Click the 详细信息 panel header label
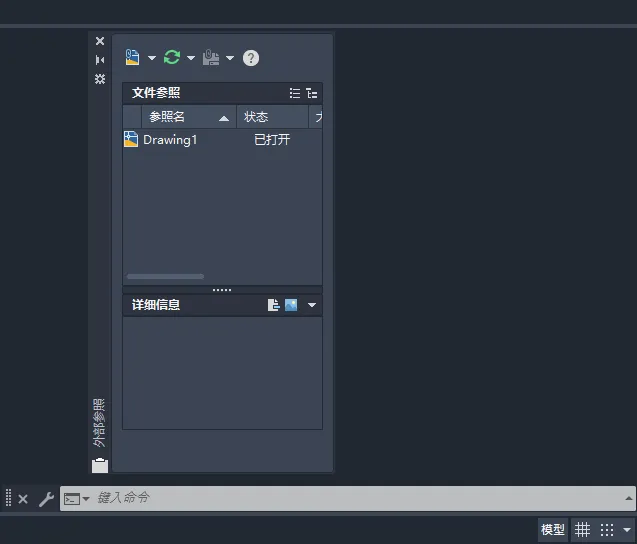The image size is (637, 544). pos(156,305)
